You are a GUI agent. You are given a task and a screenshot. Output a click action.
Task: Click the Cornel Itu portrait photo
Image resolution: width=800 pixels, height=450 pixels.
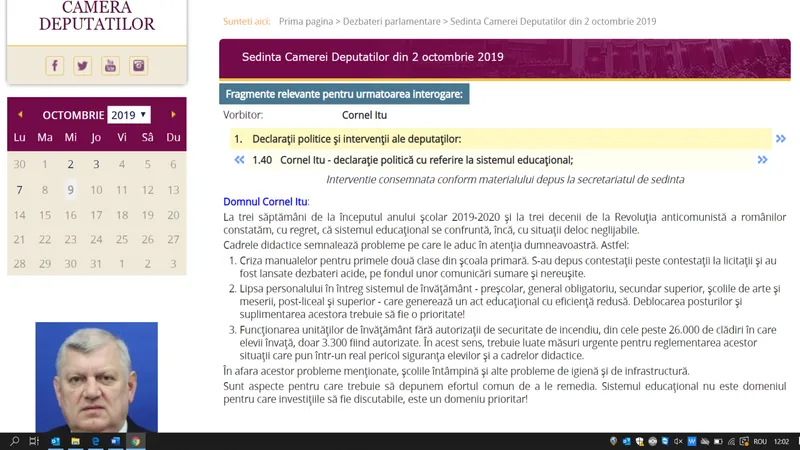click(96, 376)
